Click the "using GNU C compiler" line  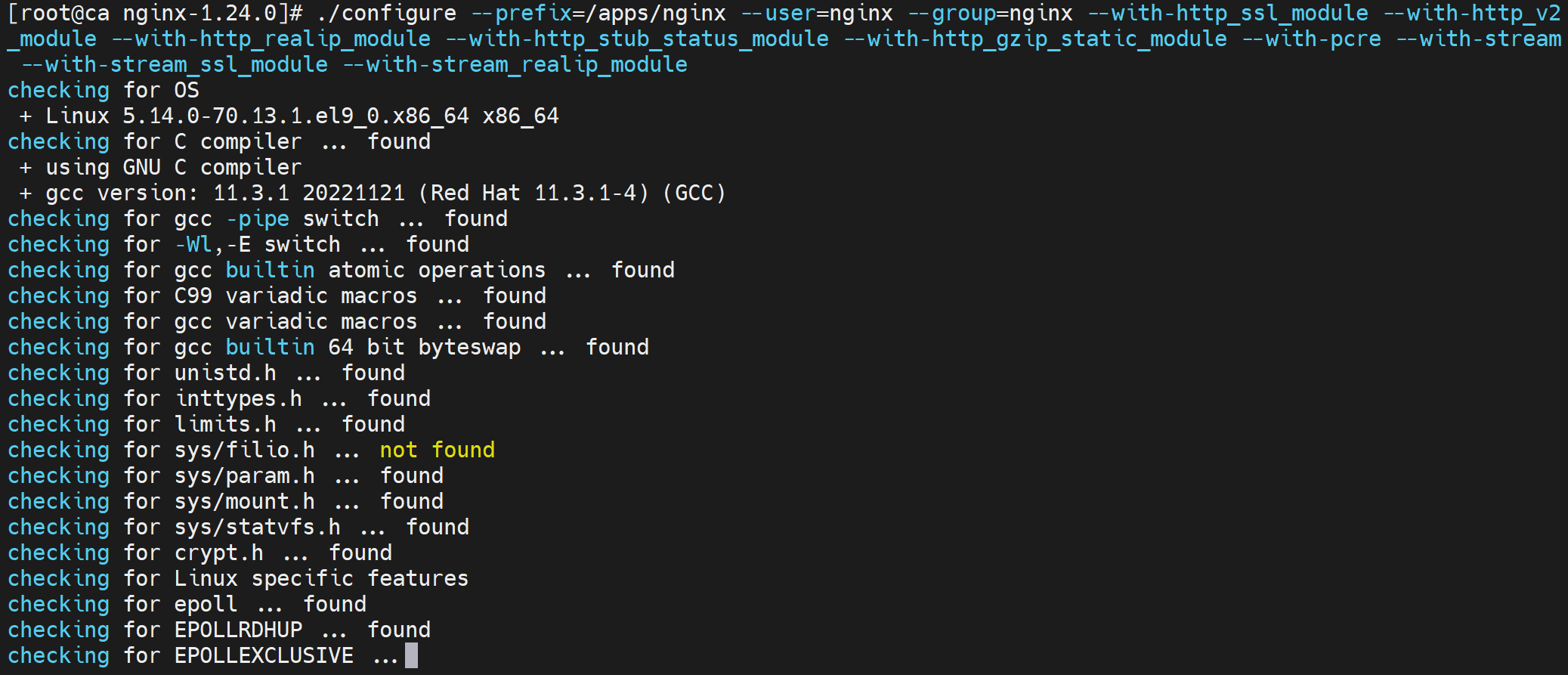pos(174,168)
